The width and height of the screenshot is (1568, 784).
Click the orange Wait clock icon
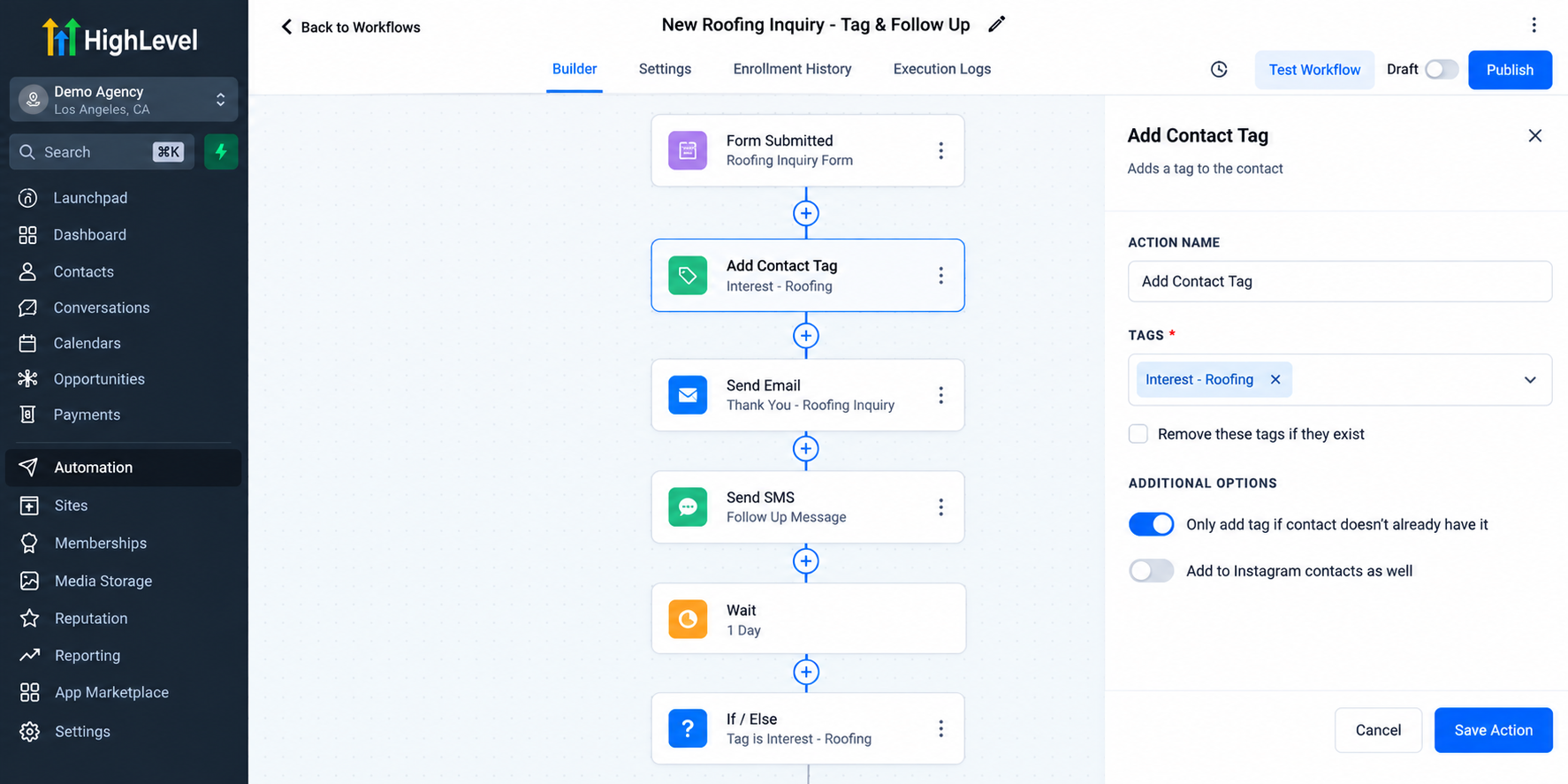coord(688,620)
